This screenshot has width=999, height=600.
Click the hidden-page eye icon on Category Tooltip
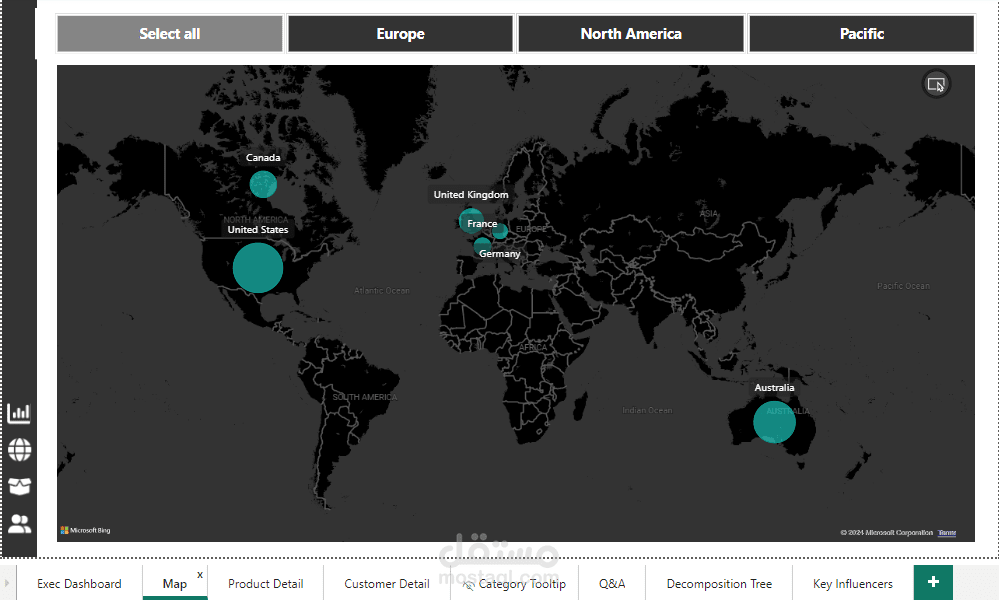[468, 585]
